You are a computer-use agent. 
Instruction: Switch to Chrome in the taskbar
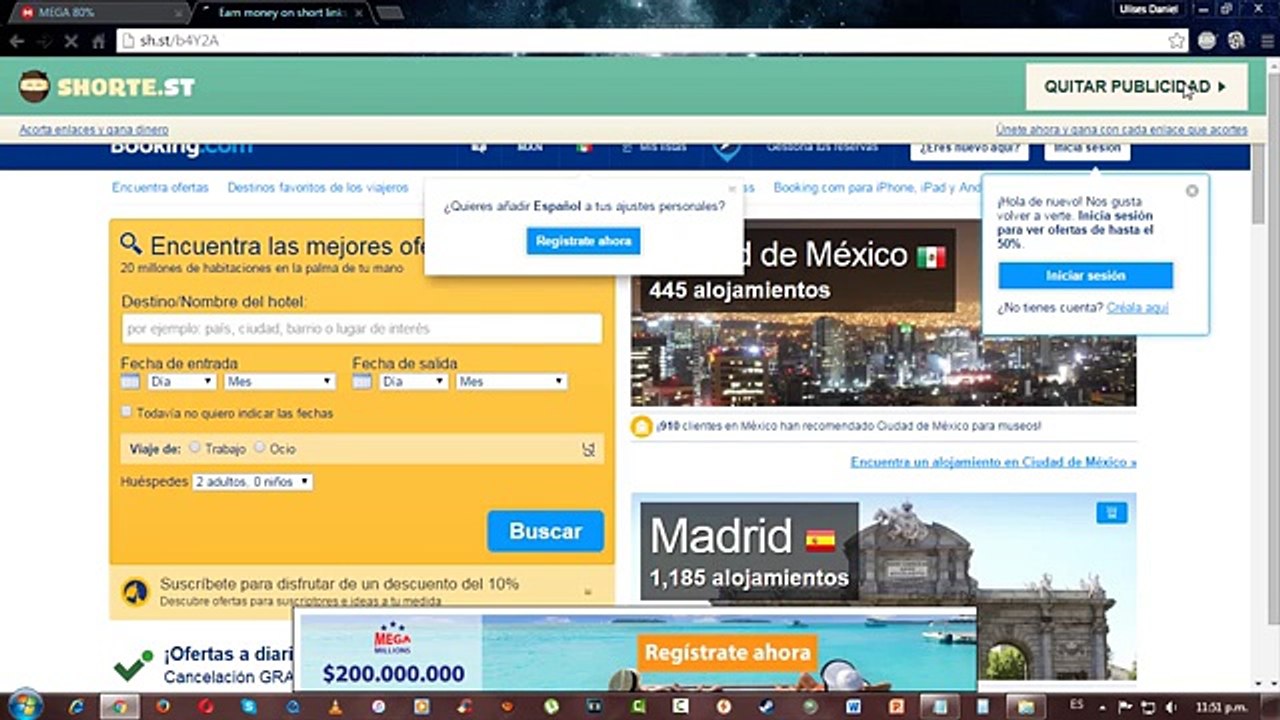[120, 706]
